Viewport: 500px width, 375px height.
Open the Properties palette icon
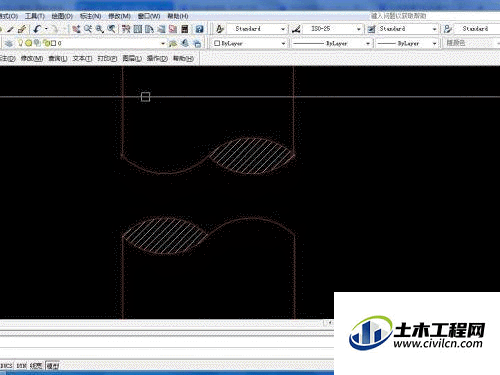point(126,29)
